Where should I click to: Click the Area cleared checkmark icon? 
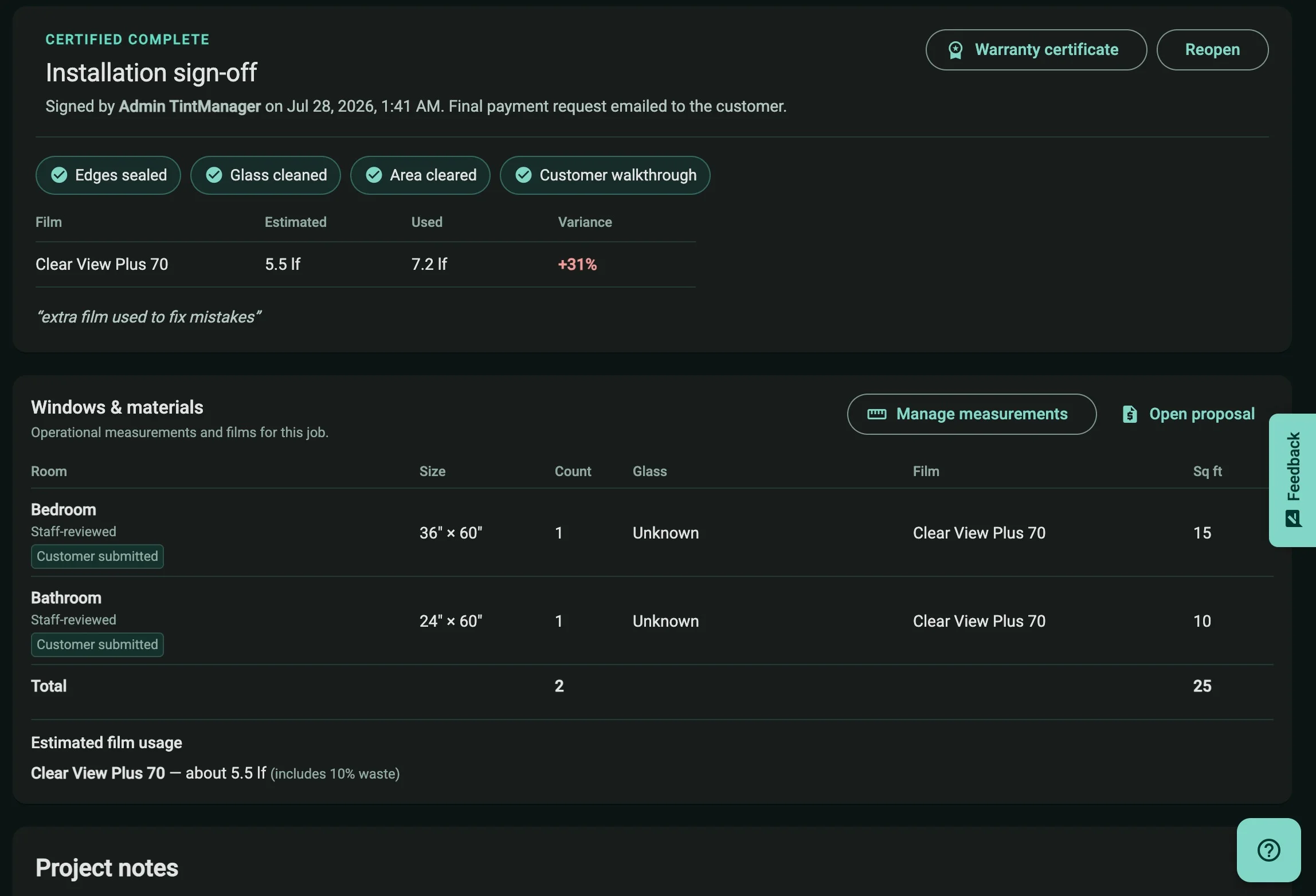pos(374,175)
